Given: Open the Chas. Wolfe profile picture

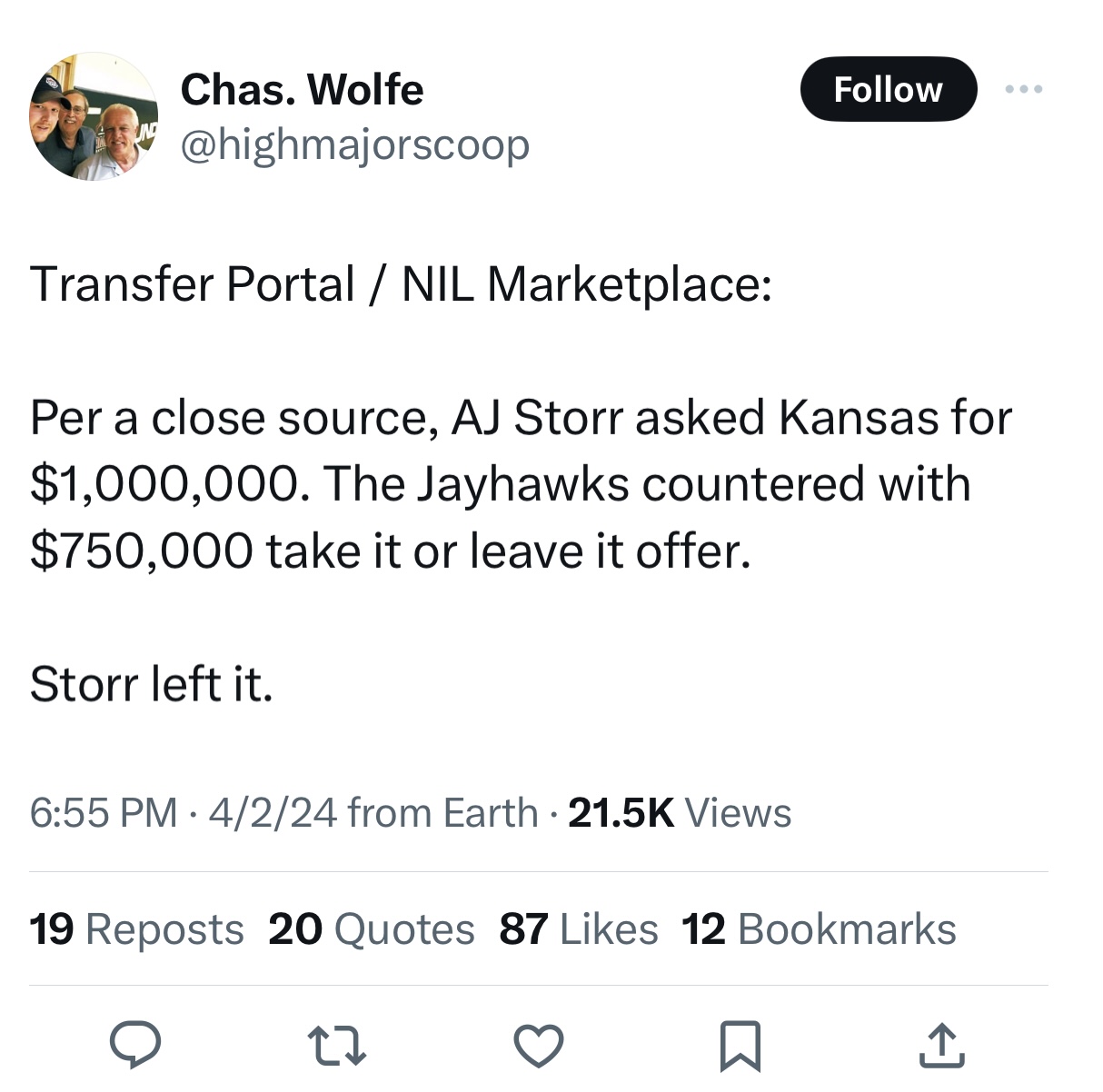Looking at the screenshot, I should (x=94, y=116).
